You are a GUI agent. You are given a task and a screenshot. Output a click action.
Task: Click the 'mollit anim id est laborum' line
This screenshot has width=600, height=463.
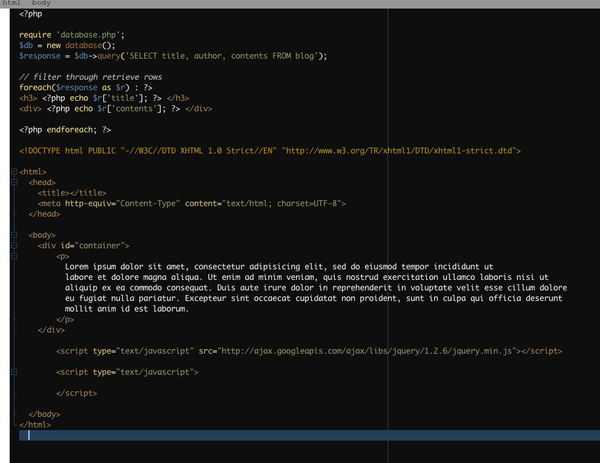127,308
